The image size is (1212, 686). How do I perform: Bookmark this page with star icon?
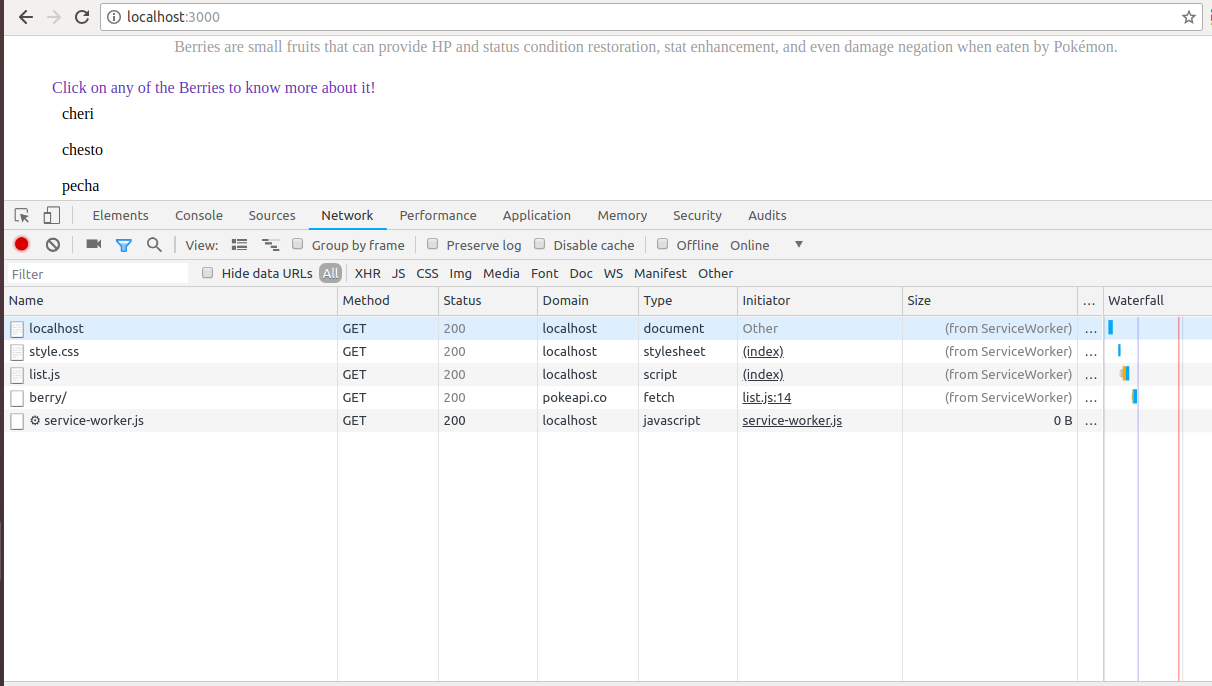click(x=1188, y=17)
